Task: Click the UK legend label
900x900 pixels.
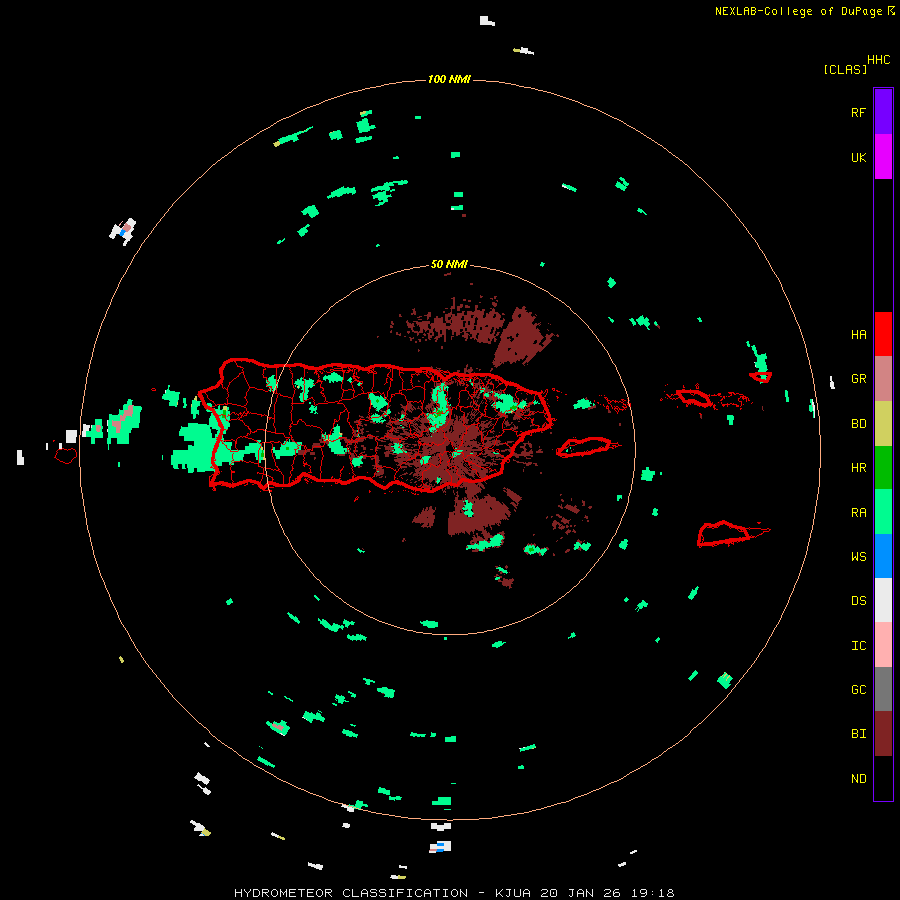Action: (x=858, y=157)
